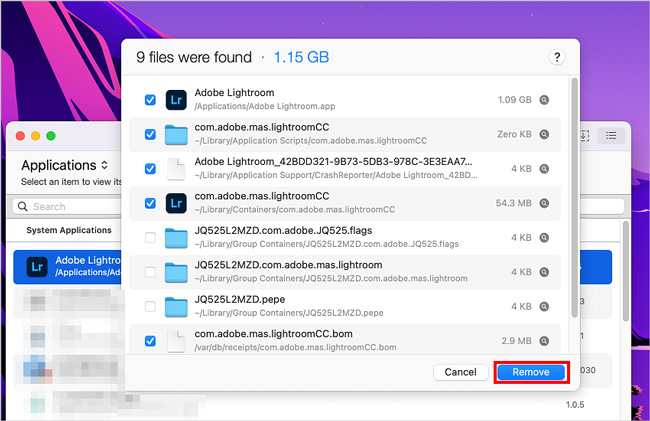Uncheck Containers com.adobe.mas.lightroomCC checkbox
This screenshot has width=650, height=421.
150,203
